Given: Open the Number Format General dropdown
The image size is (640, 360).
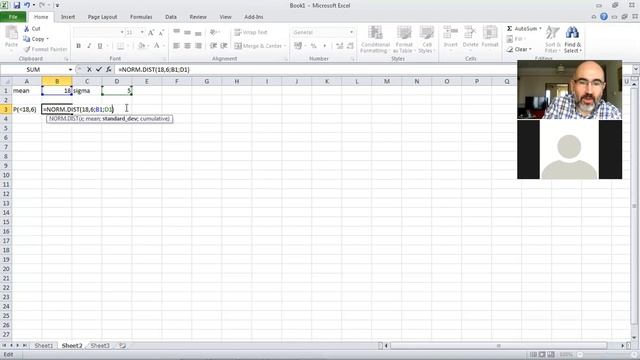Looking at the screenshot, I should [351, 32].
